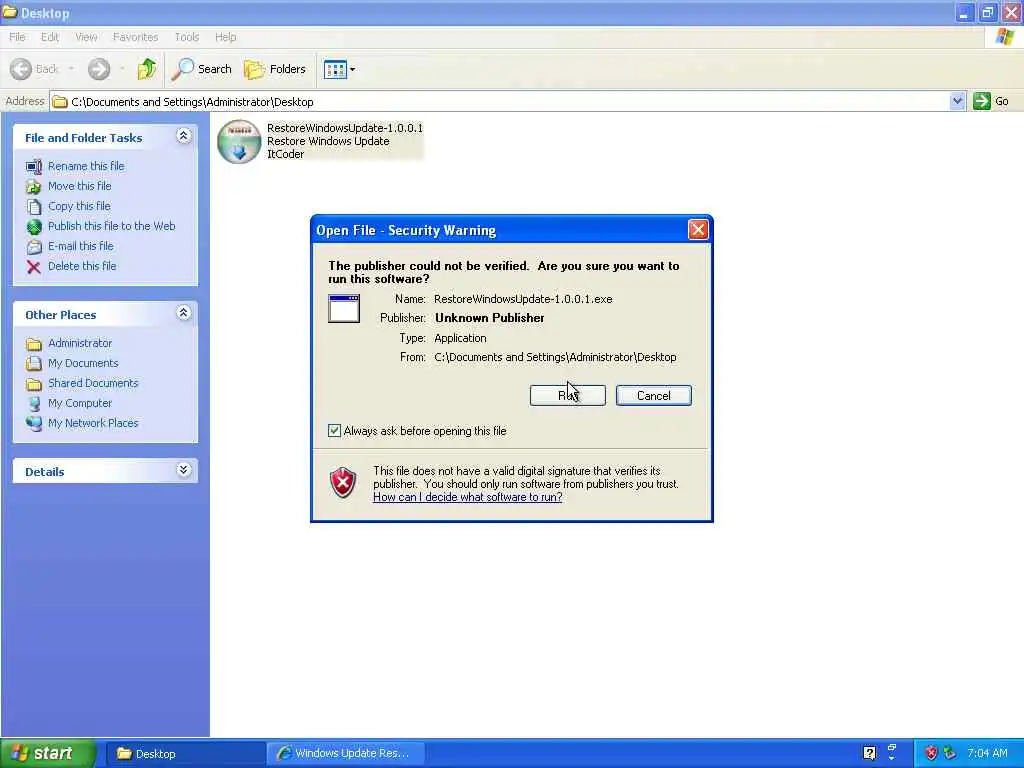
Task: Uncheck Always ask before opening this file
Action: click(334, 431)
